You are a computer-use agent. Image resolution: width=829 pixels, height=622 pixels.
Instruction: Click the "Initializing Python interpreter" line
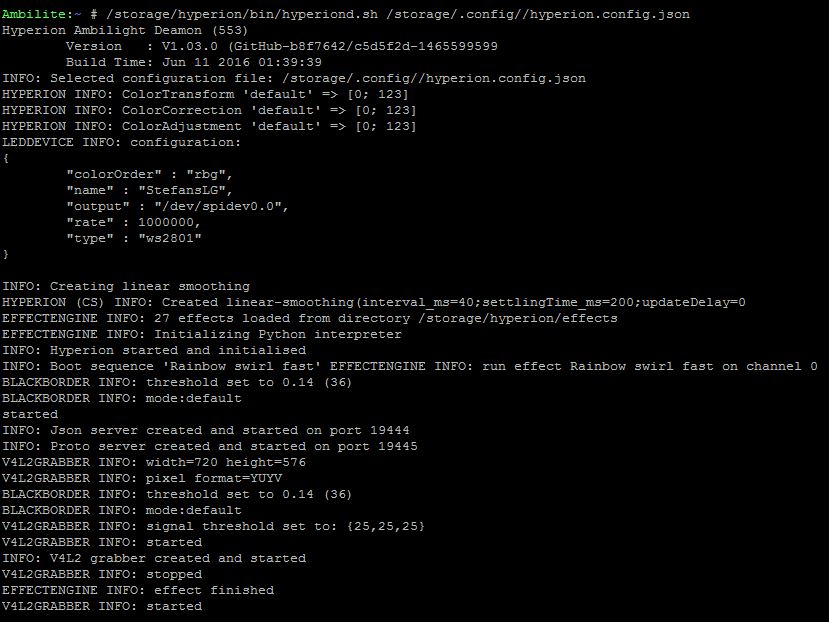(x=202, y=334)
